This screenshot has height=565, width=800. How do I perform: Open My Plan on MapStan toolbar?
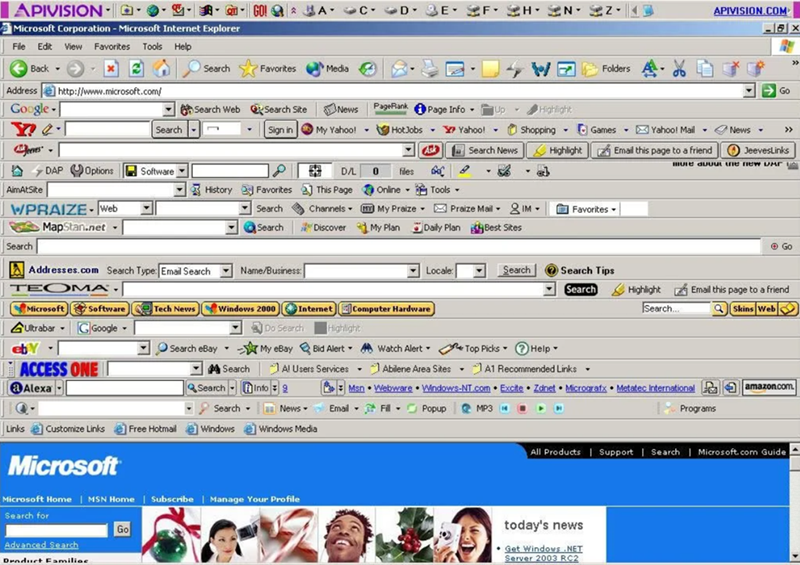pyautogui.click(x=378, y=228)
